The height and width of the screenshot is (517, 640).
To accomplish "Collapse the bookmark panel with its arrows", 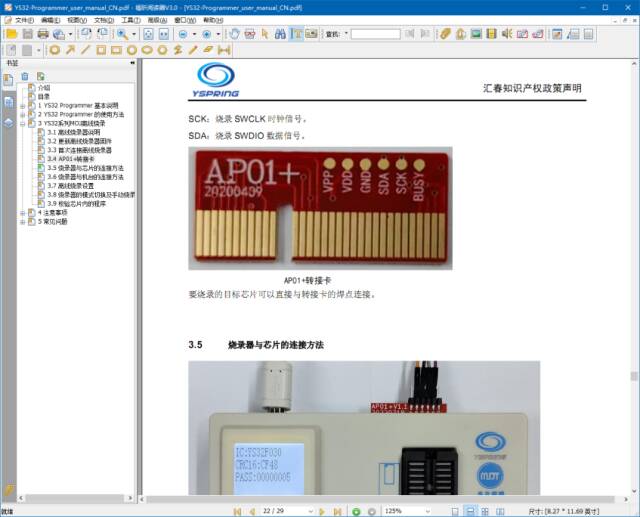I will [132, 63].
